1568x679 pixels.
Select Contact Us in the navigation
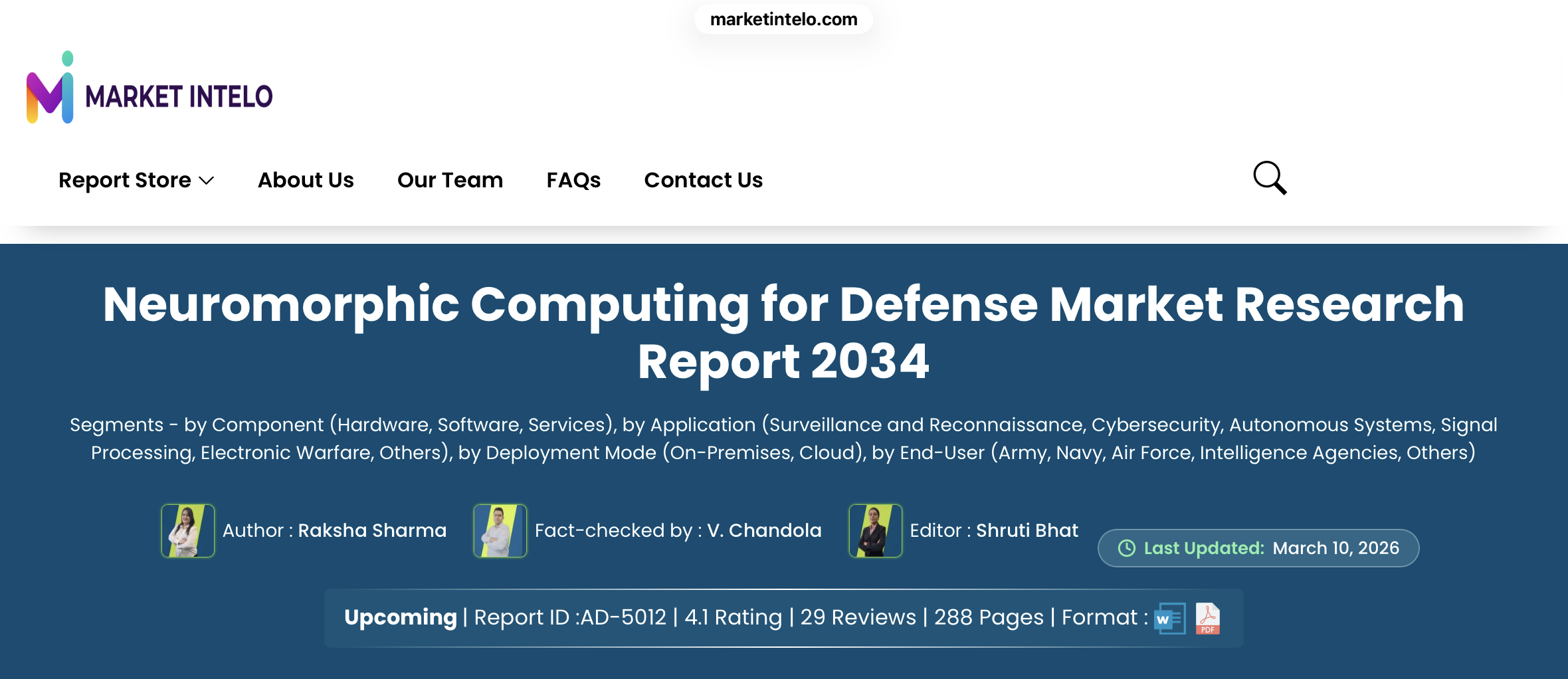pyautogui.click(x=703, y=180)
